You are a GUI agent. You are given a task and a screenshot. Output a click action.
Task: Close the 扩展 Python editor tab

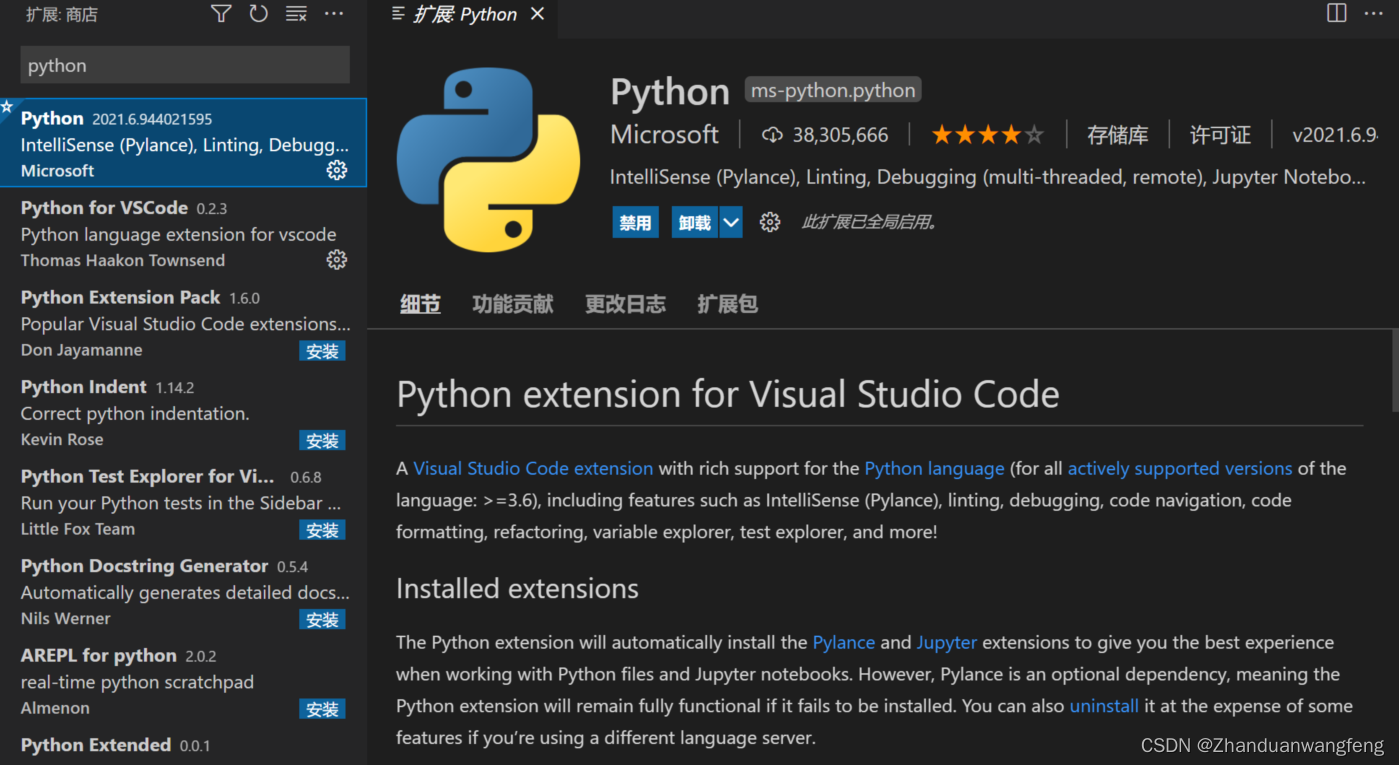point(538,14)
